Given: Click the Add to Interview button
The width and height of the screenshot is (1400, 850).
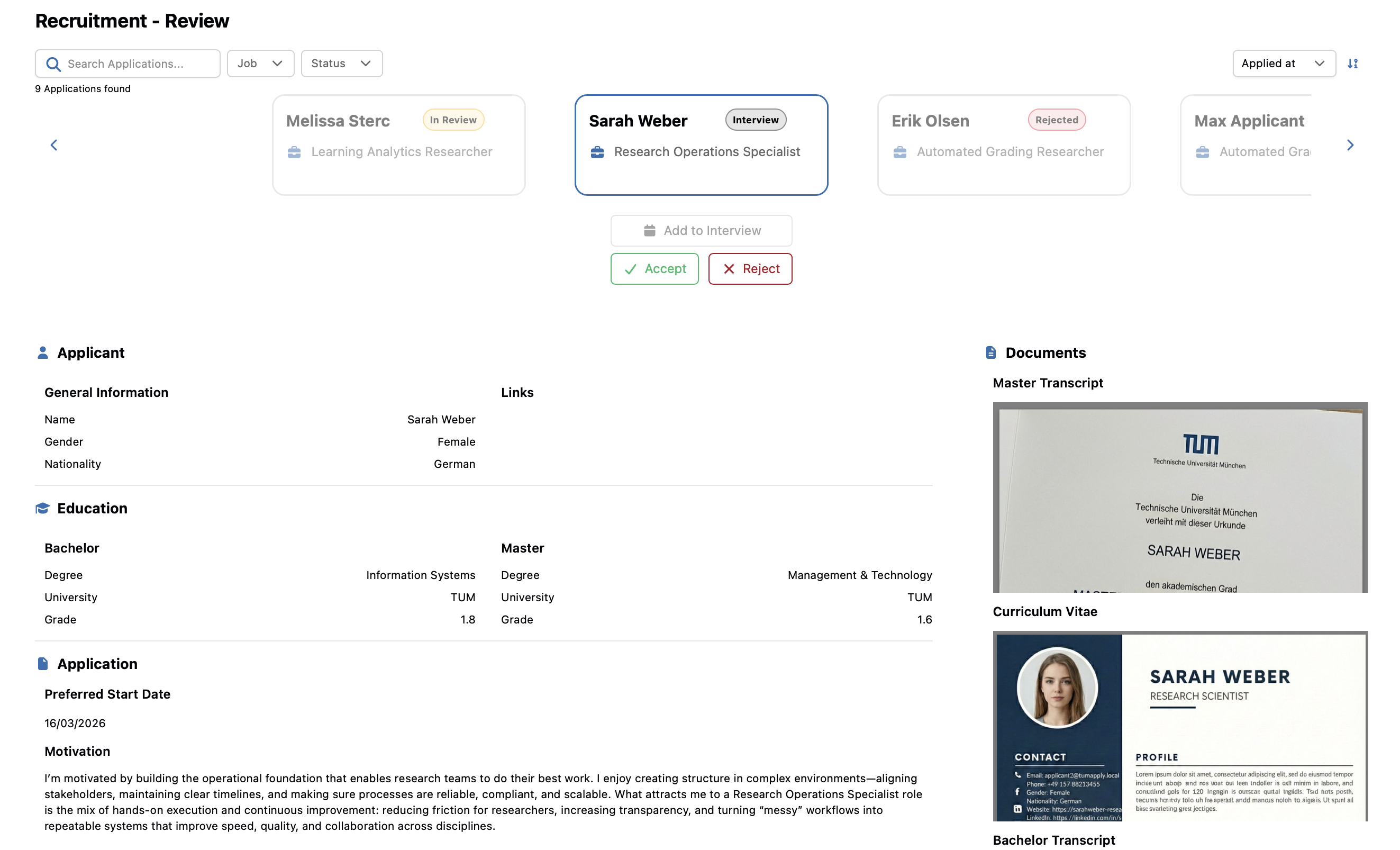Looking at the screenshot, I should (x=701, y=231).
